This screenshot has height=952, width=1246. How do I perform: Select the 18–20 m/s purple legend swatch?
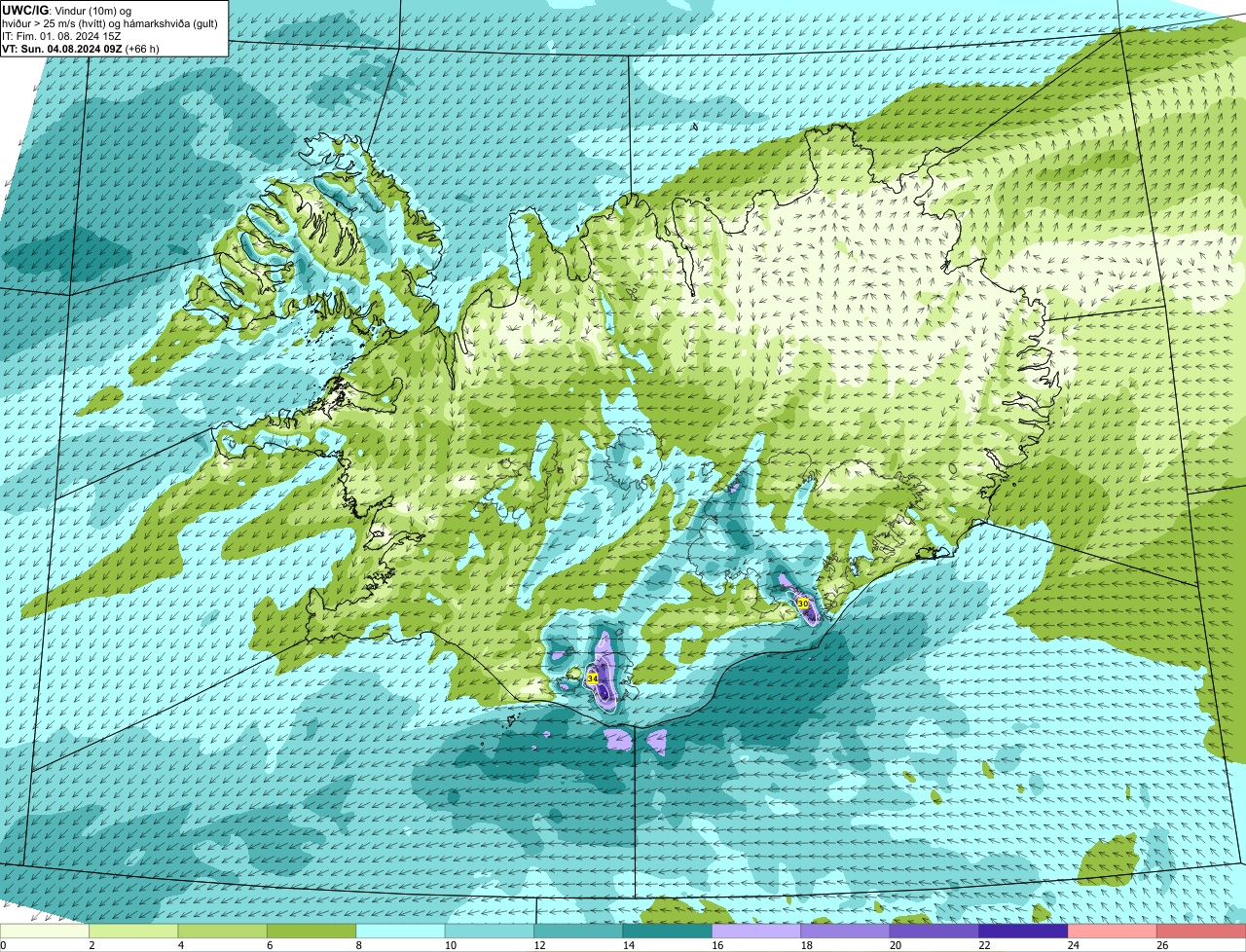coord(846,931)
